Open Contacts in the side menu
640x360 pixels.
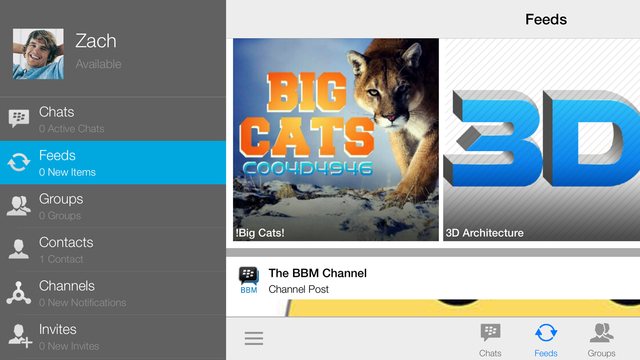pos(113,249)
